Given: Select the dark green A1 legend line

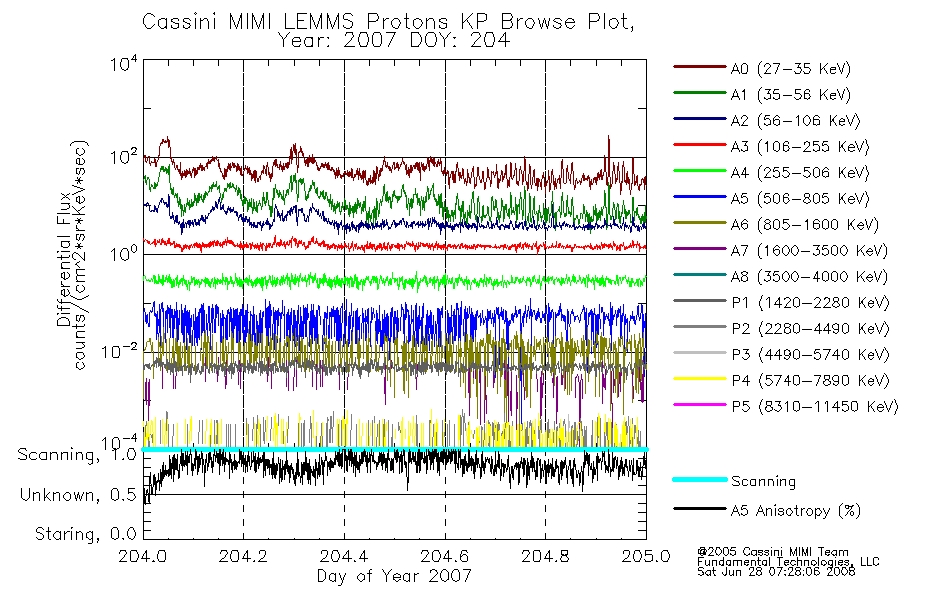Looking at the screenshot, I should click(700, 93).
